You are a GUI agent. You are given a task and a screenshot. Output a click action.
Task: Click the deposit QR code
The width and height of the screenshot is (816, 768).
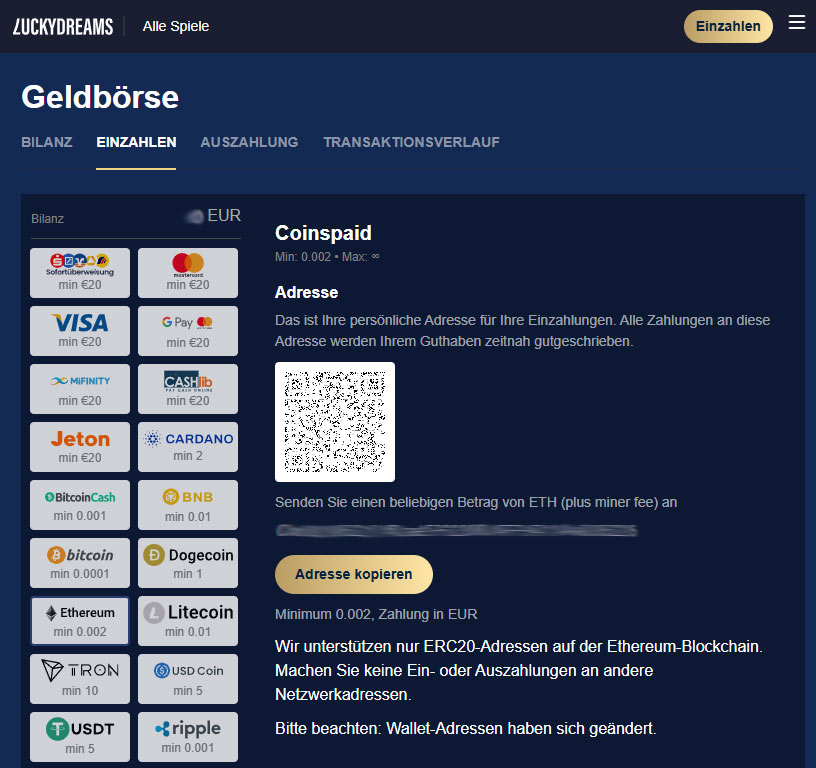[x=335, y=421]
